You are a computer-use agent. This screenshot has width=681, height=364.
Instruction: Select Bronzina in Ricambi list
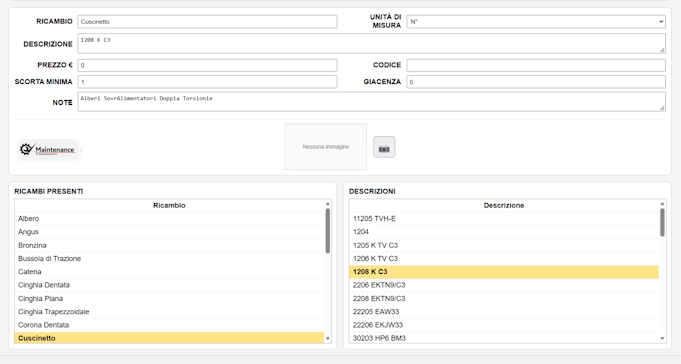[x=169, y=245]
